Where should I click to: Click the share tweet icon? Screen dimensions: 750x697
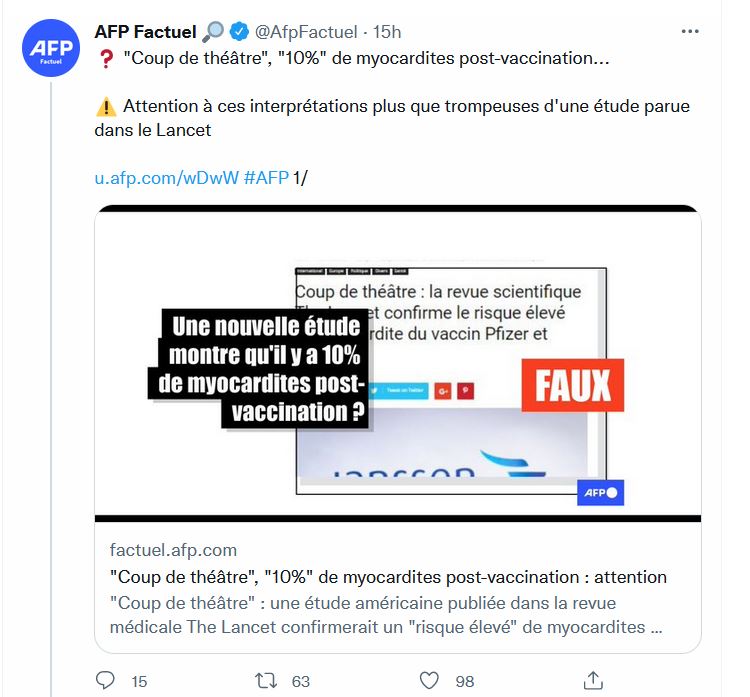point(592,681)
